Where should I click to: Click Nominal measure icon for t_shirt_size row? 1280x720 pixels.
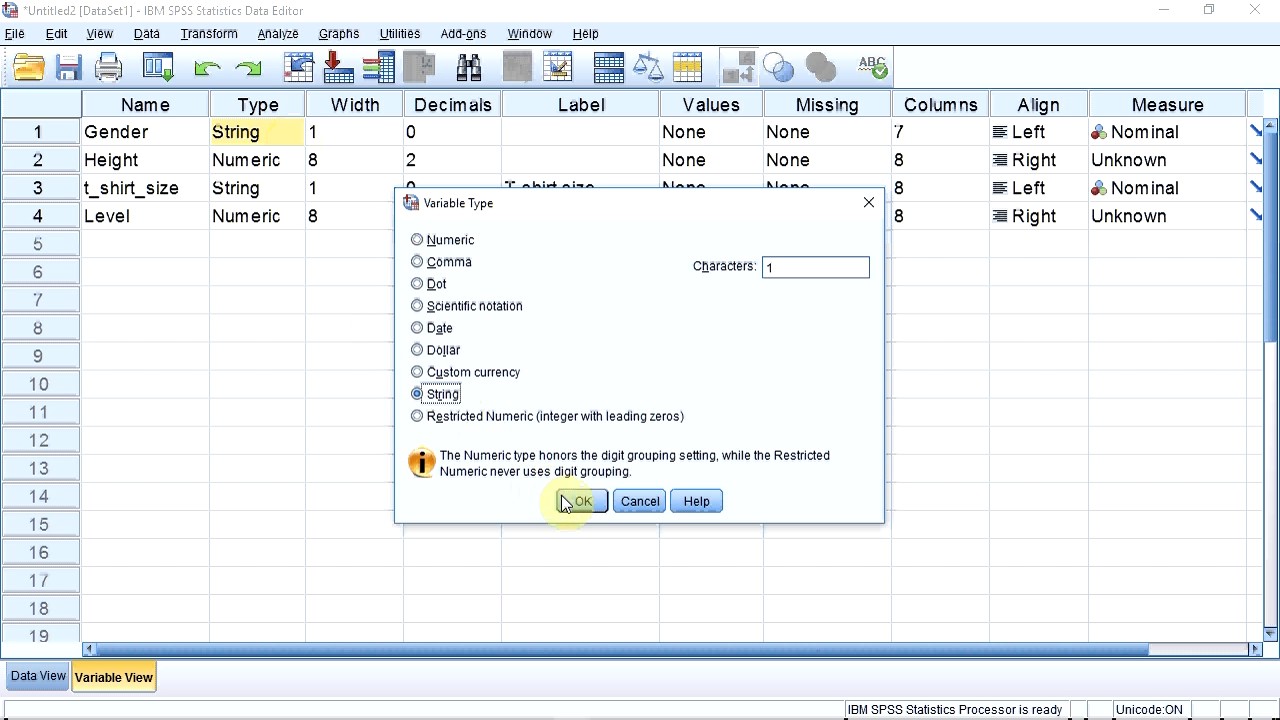pyautogui.click(x=1099, y=188)
